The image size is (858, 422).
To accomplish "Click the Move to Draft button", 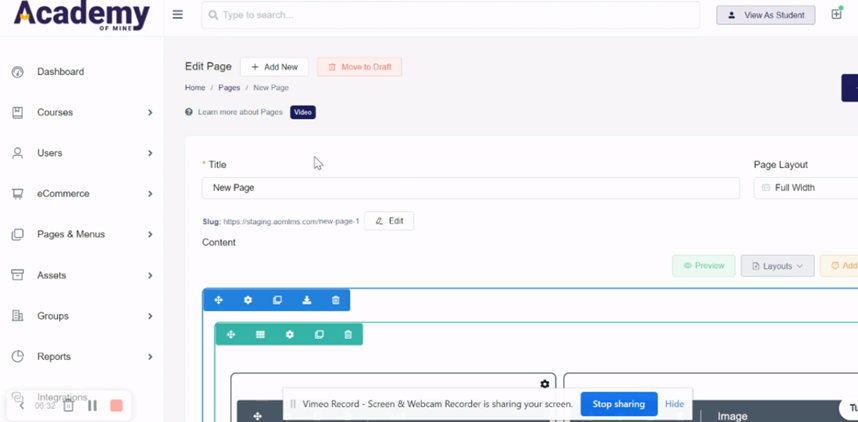I will pos(360,67).
